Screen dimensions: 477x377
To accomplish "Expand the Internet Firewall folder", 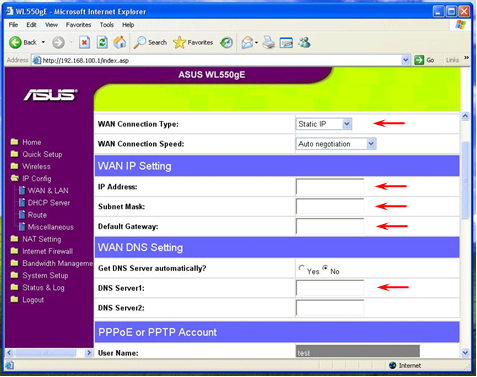I will (42, 251).
